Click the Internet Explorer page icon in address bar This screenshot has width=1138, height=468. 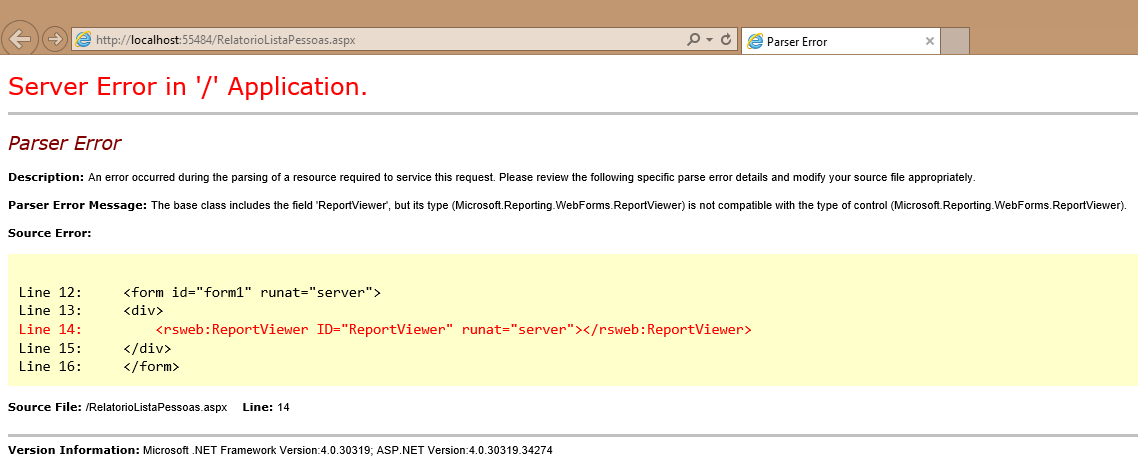click(84, 40)
